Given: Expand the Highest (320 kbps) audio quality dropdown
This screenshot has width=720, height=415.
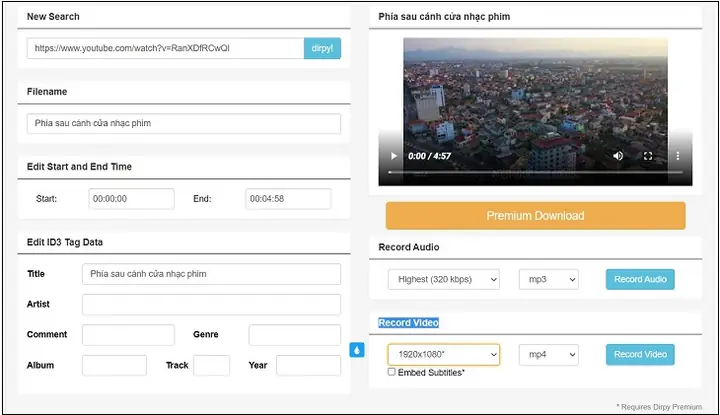Looking at the screenshot, I should [x=444, y=280].
